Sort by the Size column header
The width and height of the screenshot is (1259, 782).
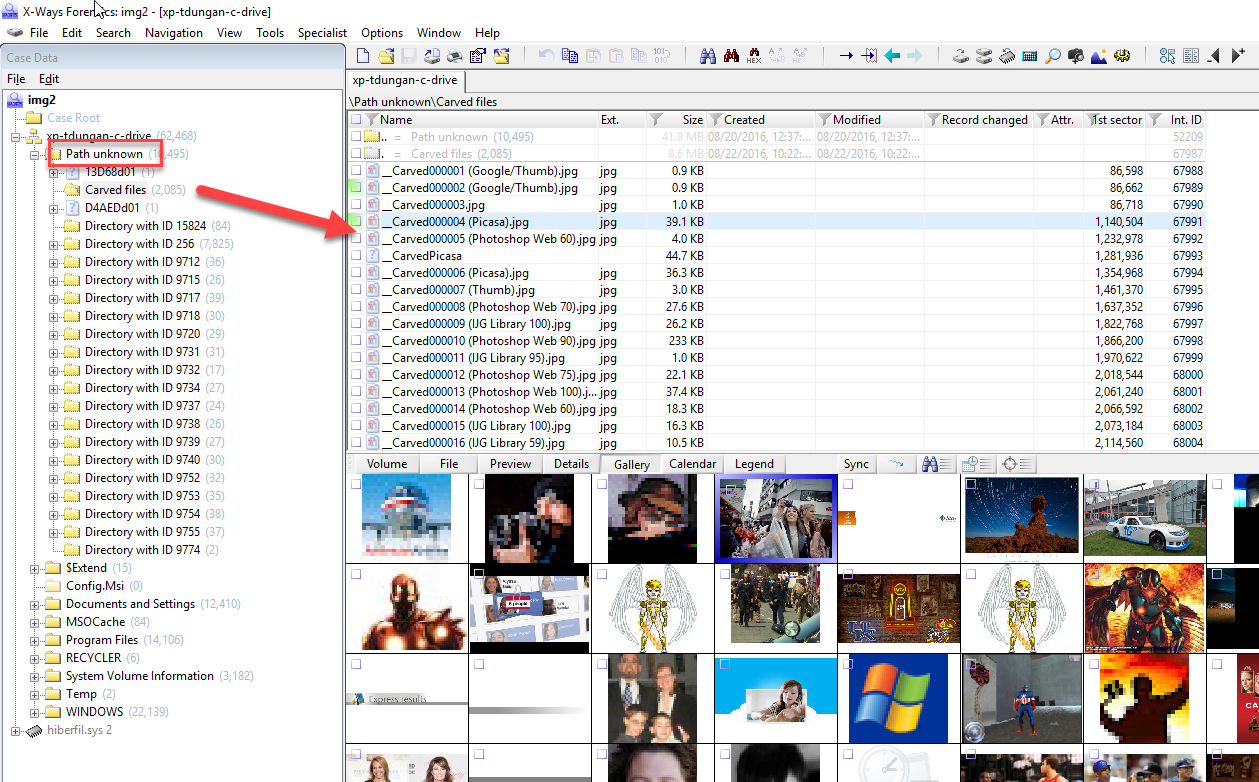692,120
